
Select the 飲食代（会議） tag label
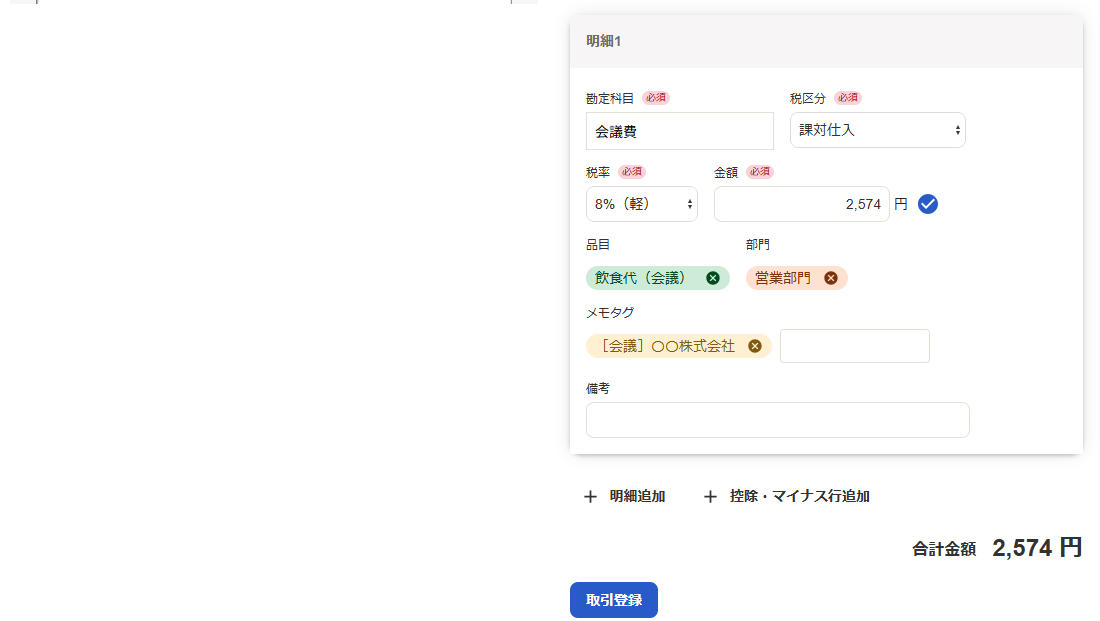(x=640, y=278)
